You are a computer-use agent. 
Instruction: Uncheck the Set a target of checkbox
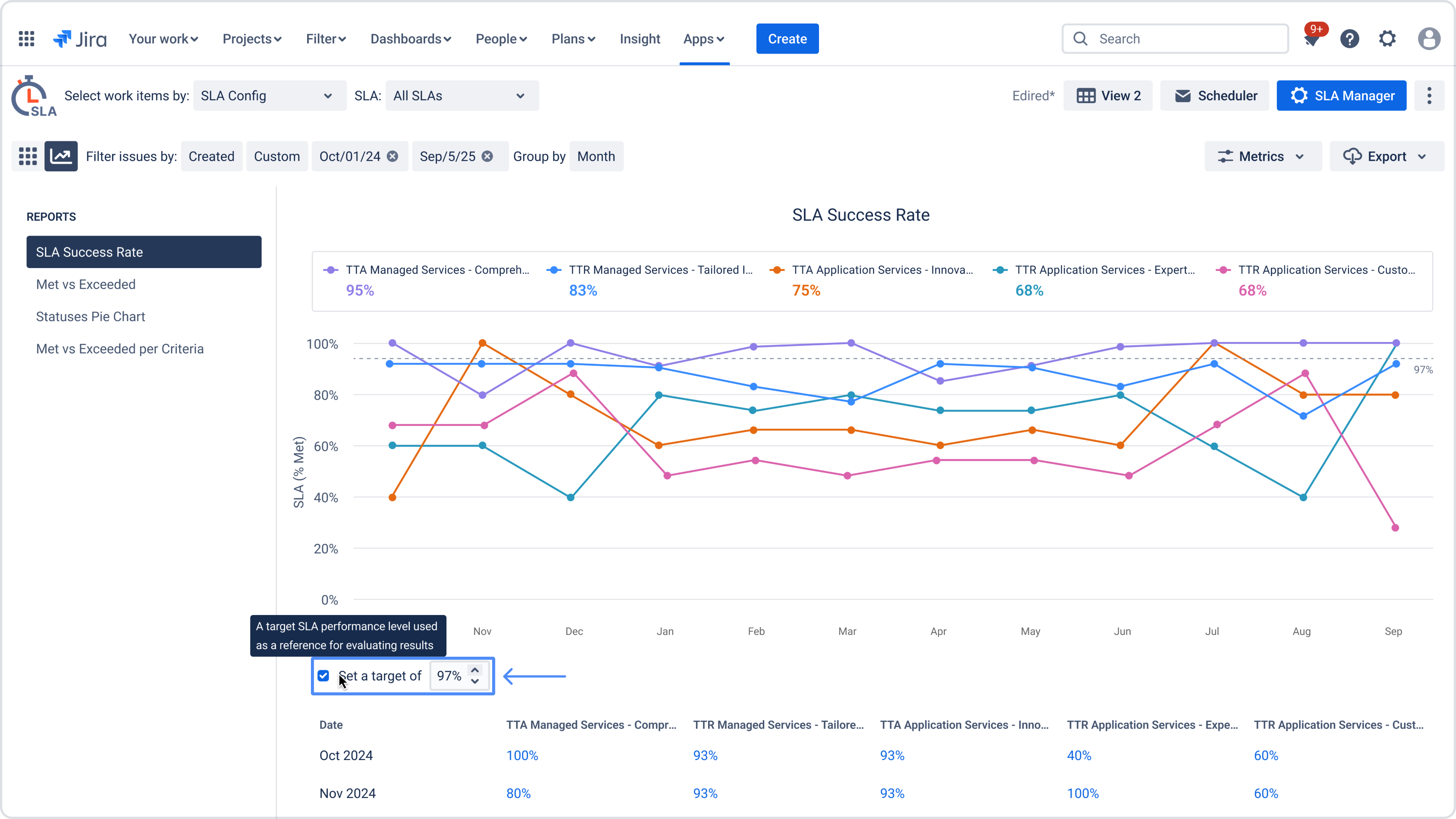(323, 675)
